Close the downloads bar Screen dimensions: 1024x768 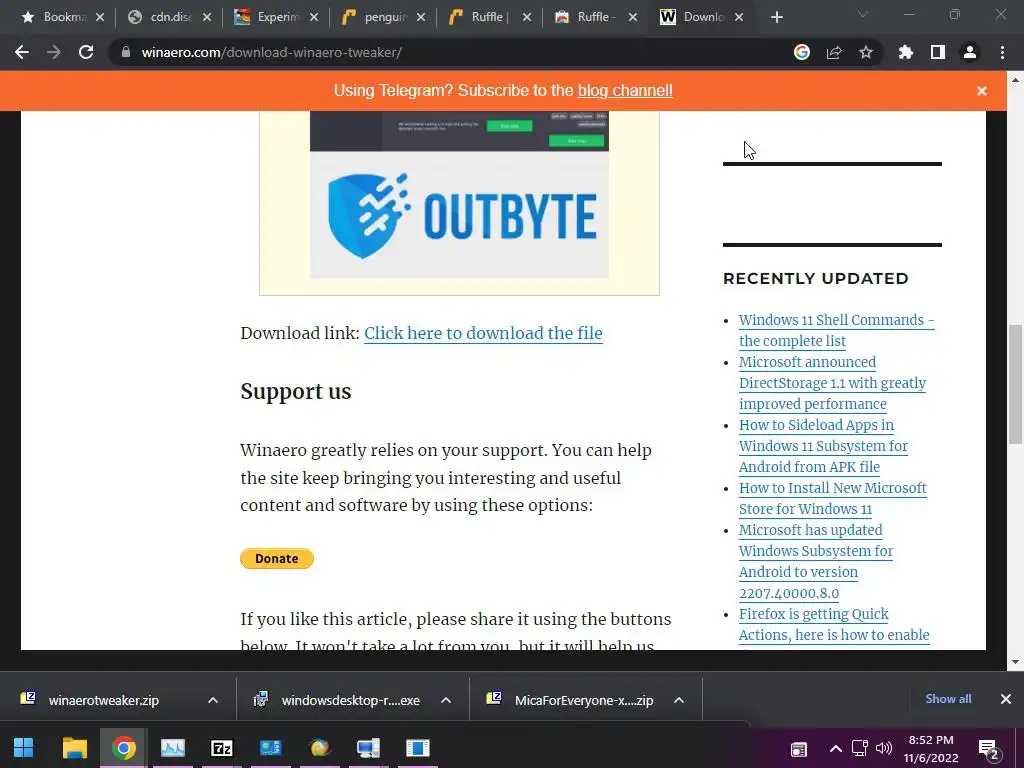1006,699
